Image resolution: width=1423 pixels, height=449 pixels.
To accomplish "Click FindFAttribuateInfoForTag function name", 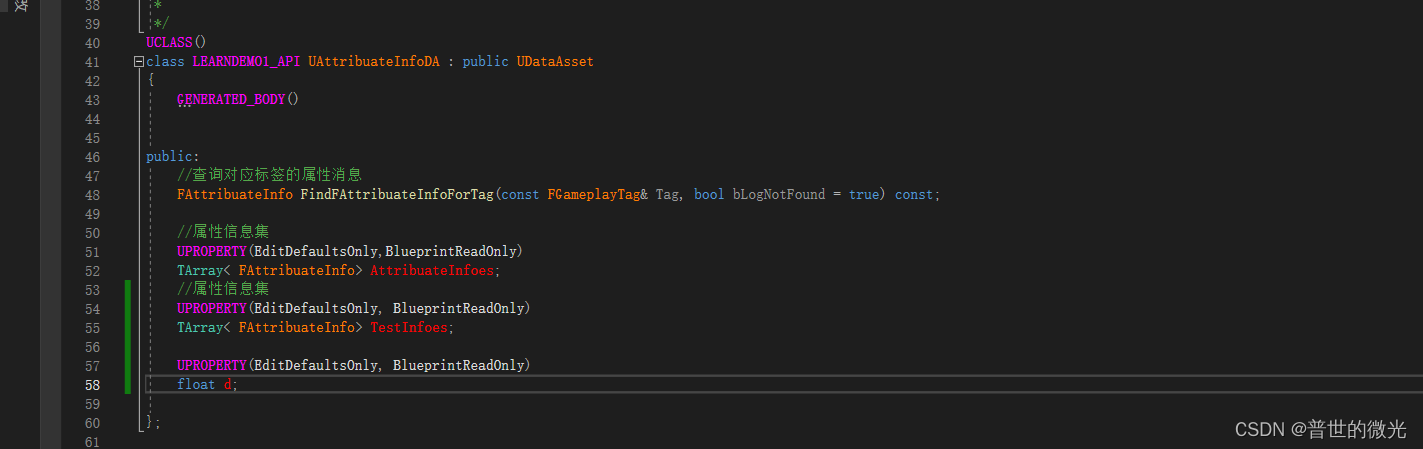I will coord(397,194).
